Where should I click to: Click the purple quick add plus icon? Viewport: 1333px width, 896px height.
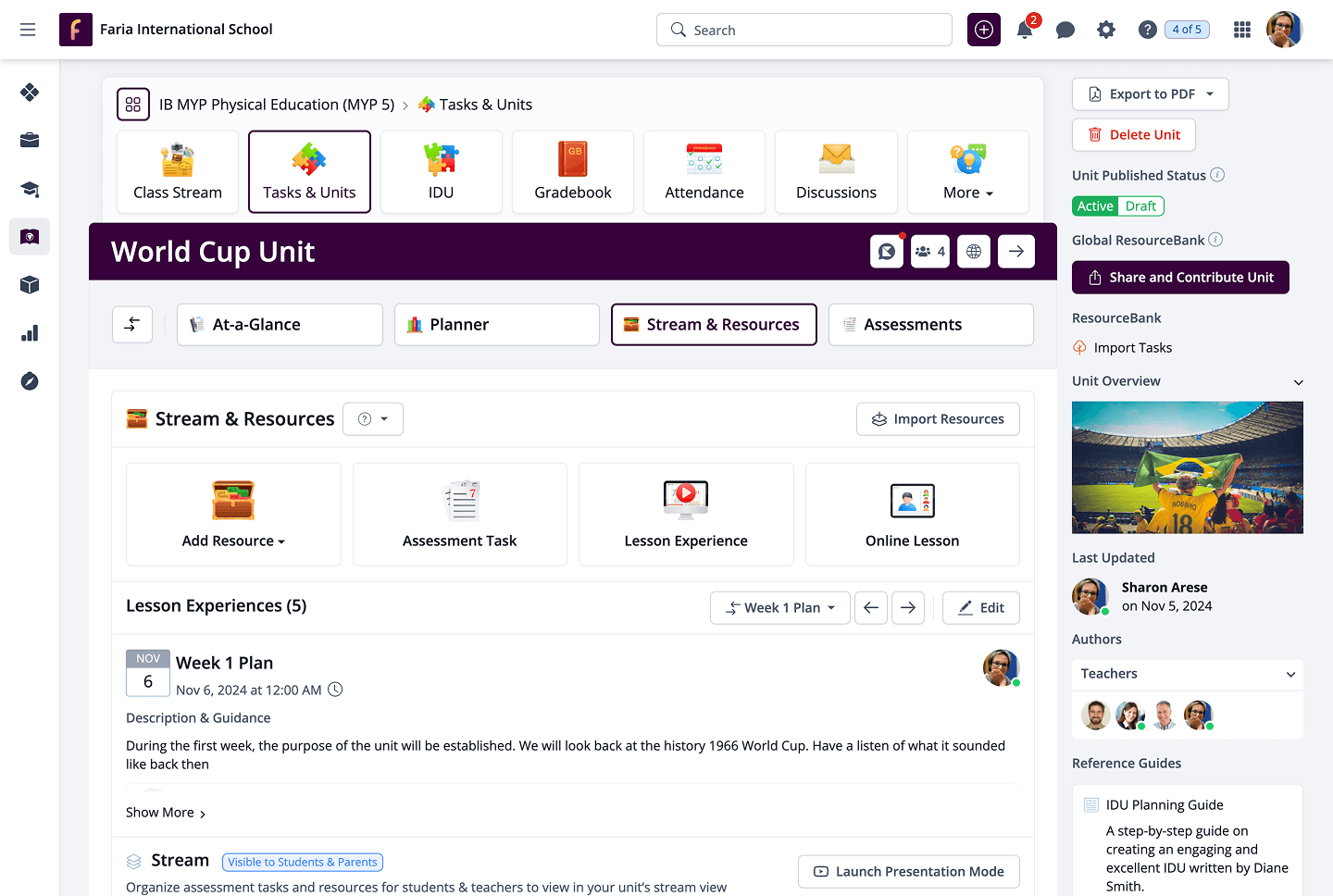click(984, 30)
